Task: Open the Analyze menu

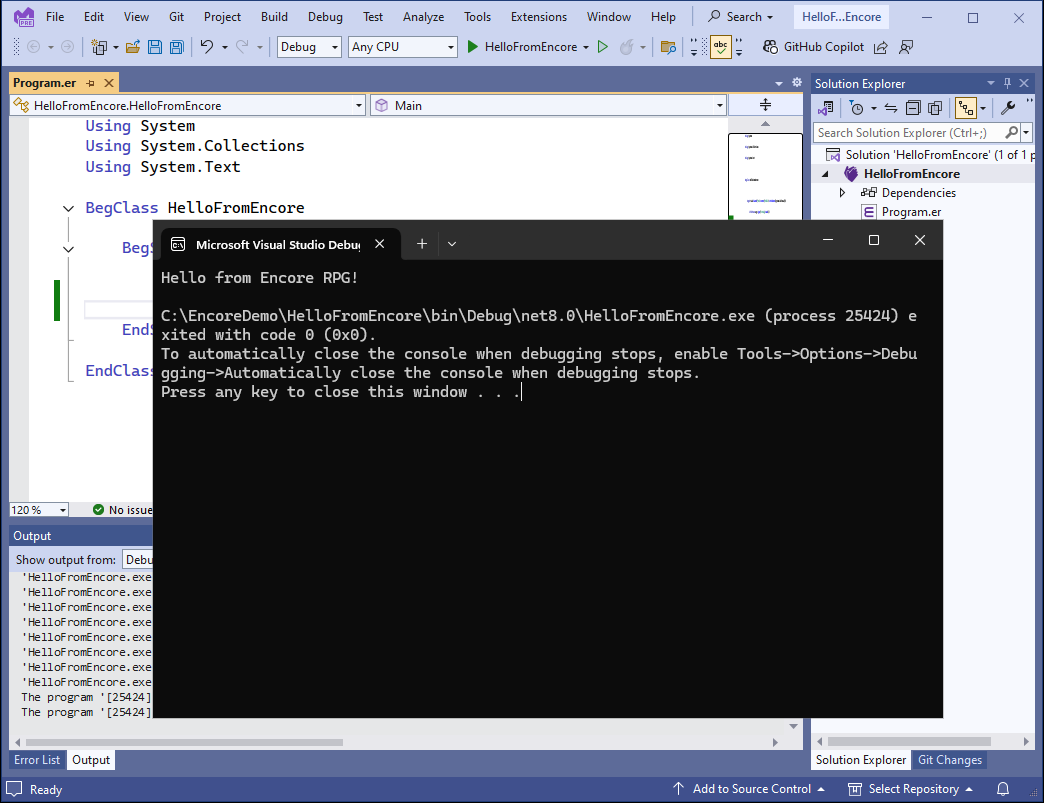Action: coord(423,17)
